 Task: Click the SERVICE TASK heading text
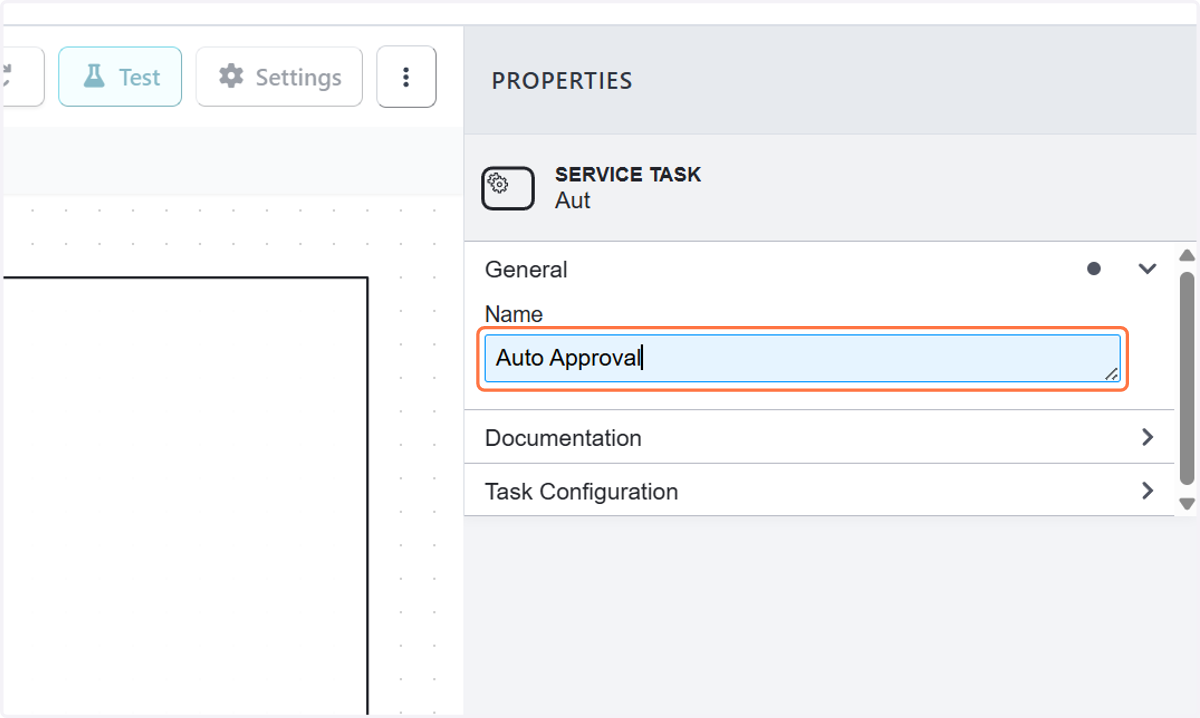[628, 175]
